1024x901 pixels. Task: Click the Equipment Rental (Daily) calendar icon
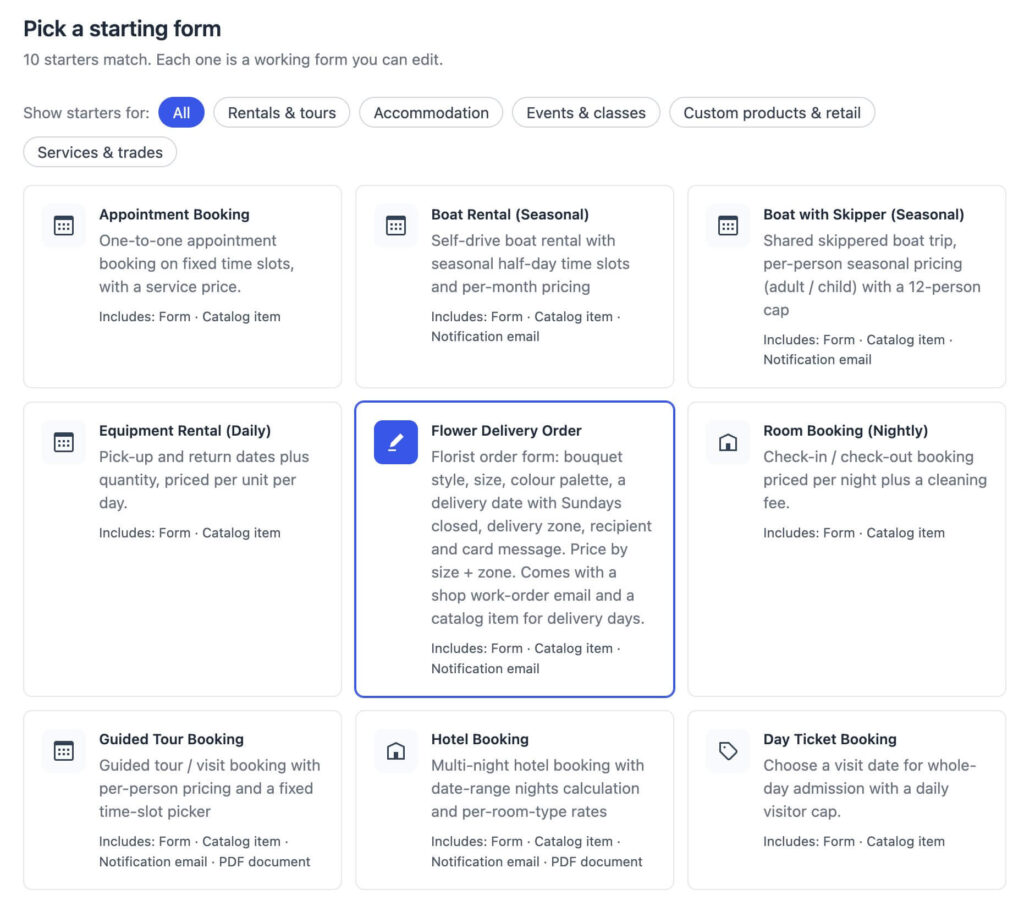coord(63,442)
